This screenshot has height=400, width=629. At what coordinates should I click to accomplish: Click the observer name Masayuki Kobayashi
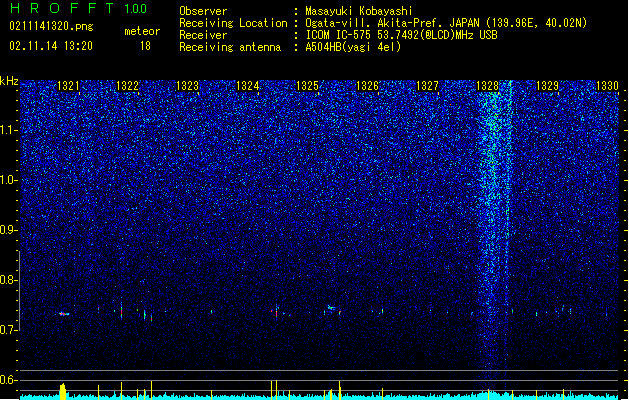[x=359, y=11]
